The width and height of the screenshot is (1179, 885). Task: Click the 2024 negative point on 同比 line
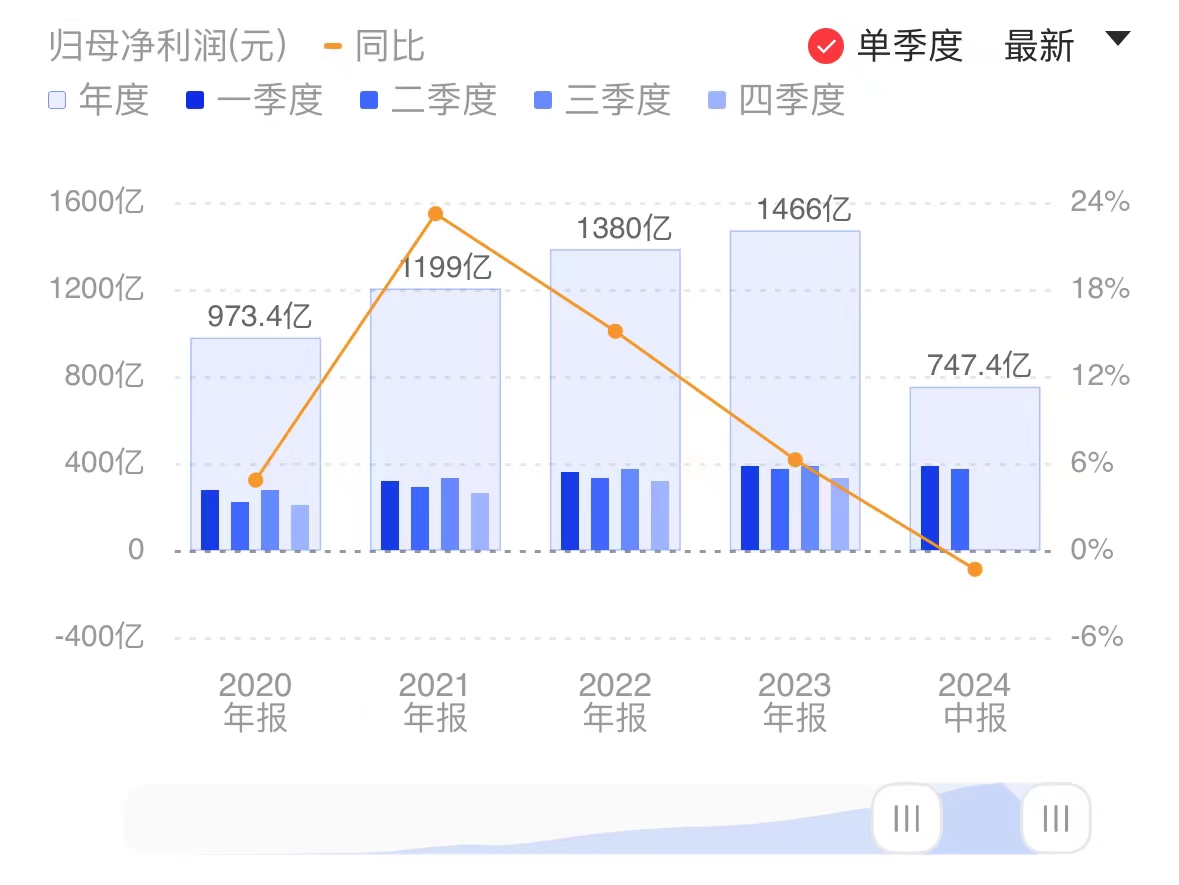[x=975, y=569]
